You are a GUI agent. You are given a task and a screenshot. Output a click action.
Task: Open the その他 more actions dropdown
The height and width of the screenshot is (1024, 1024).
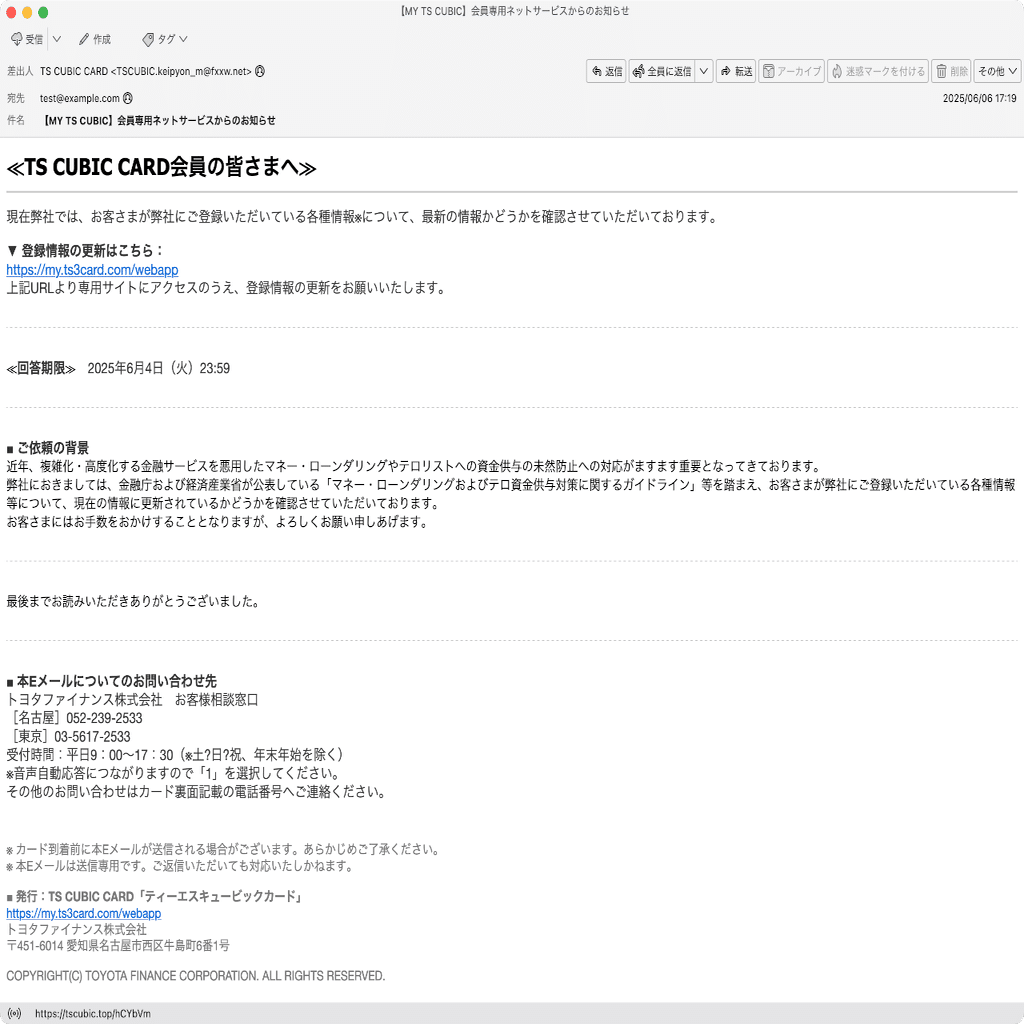pyautogui.click(x=997, y=71)
